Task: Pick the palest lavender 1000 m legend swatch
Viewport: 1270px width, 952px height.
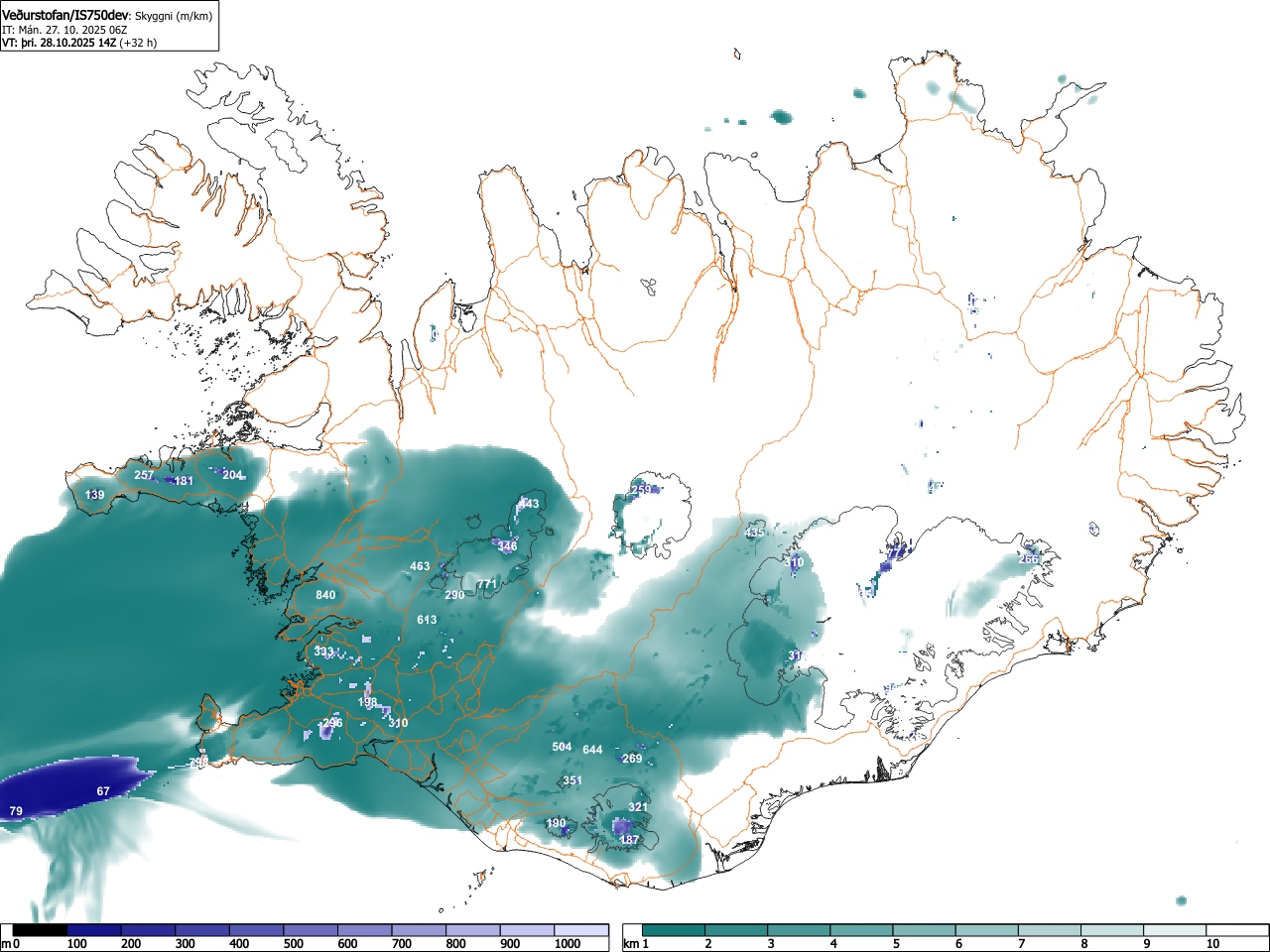Action: pos(581,930)
